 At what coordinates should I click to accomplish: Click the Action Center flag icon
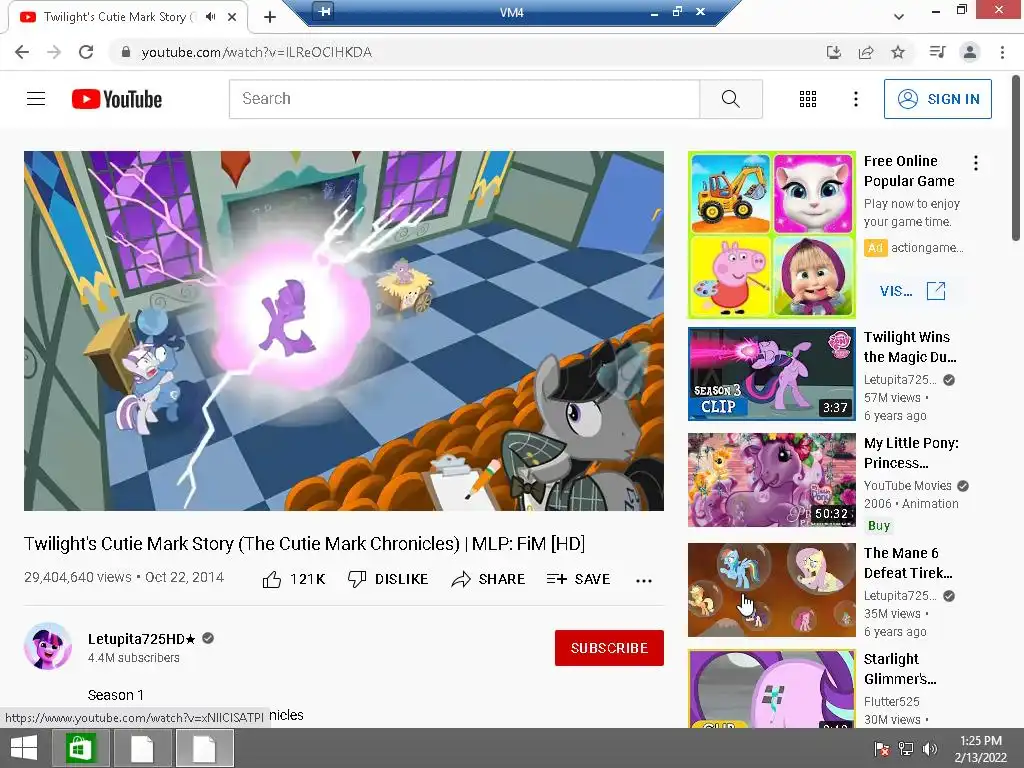click(x=882, y=749)
